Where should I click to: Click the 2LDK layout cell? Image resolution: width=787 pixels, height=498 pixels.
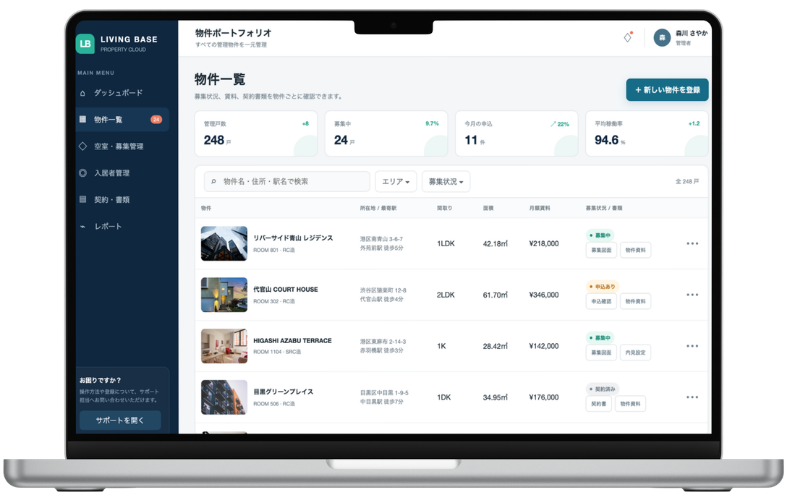(x=446, y=295)
